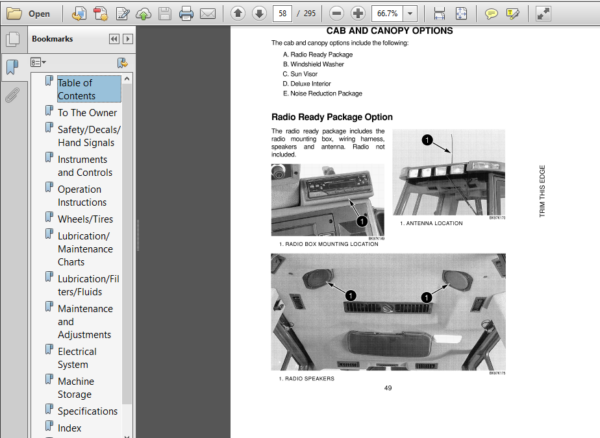
Task: Go to previous page with up arrow
Action: pos(238,14)
